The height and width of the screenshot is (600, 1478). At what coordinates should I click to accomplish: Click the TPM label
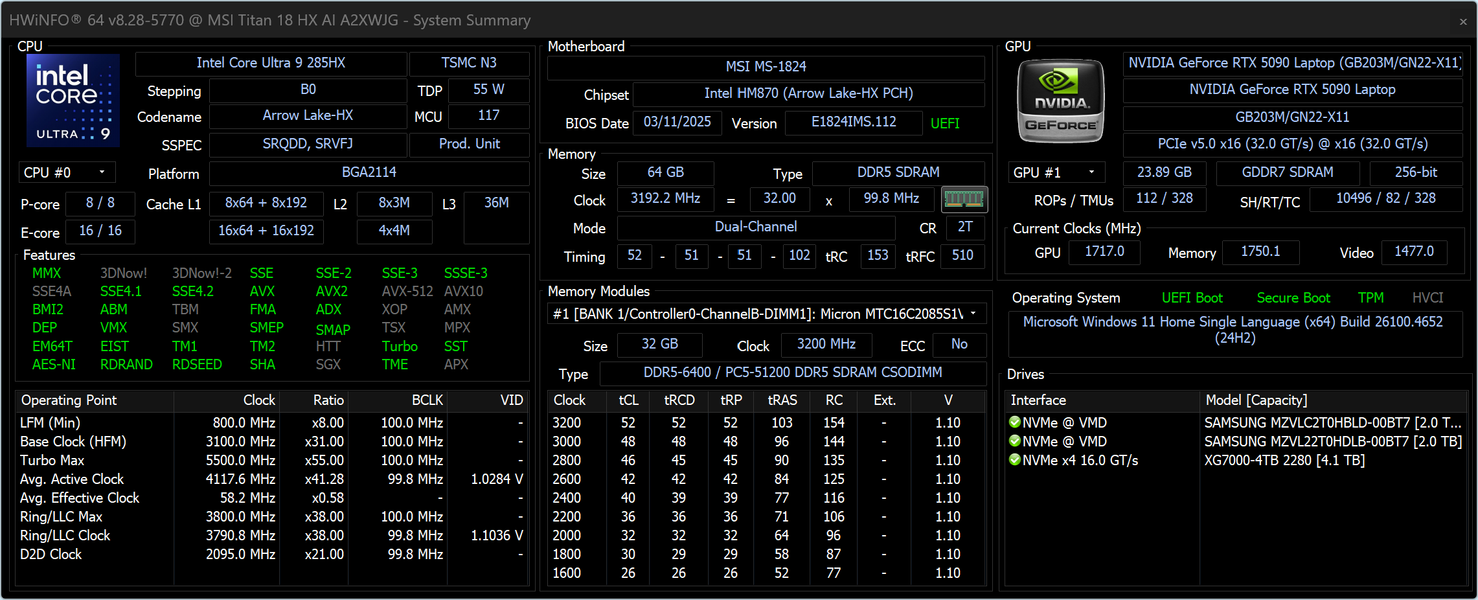click(1371, 298)
